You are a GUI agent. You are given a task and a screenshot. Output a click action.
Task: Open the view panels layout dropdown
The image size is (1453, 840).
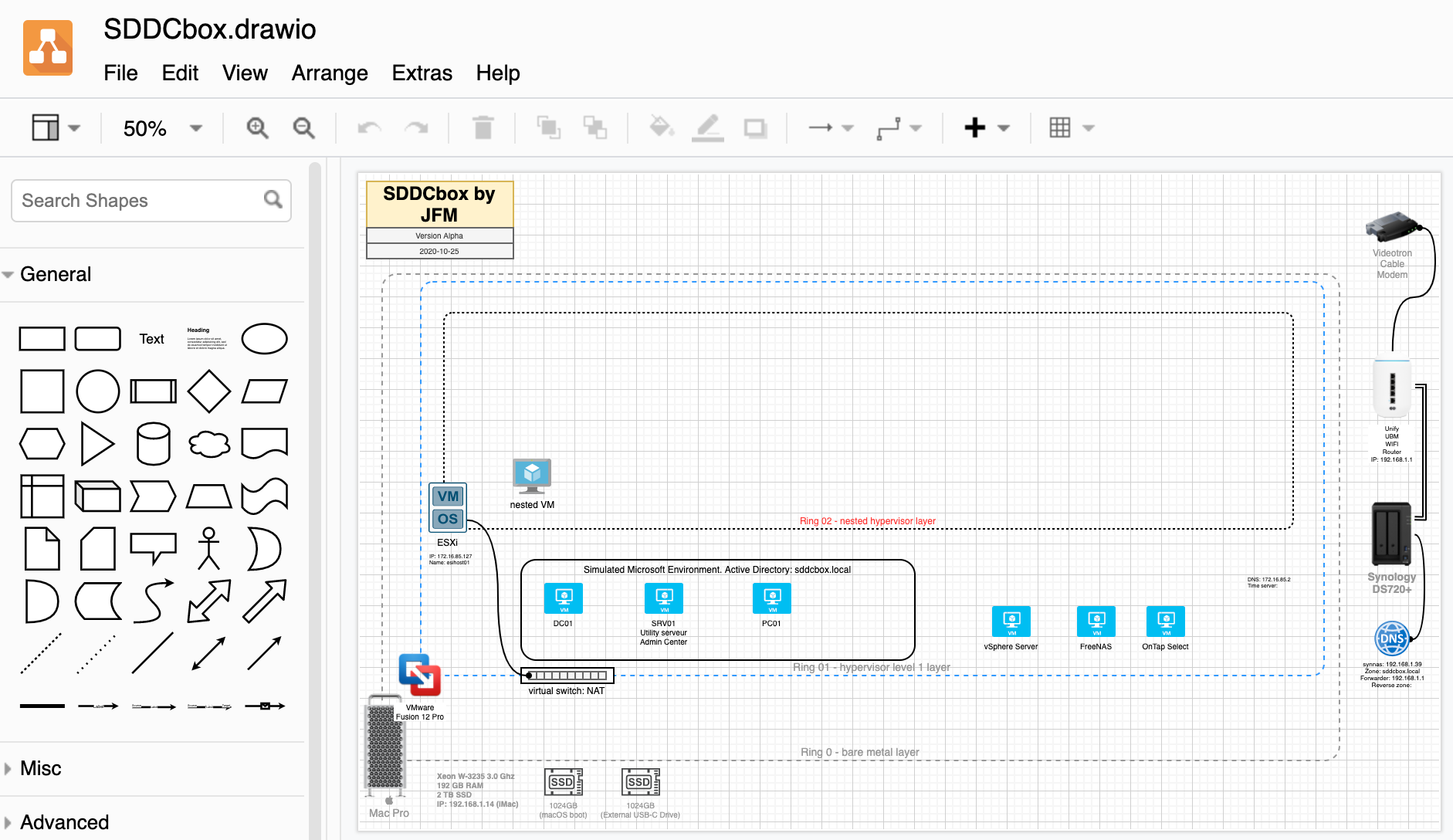(x=56, y=127)
